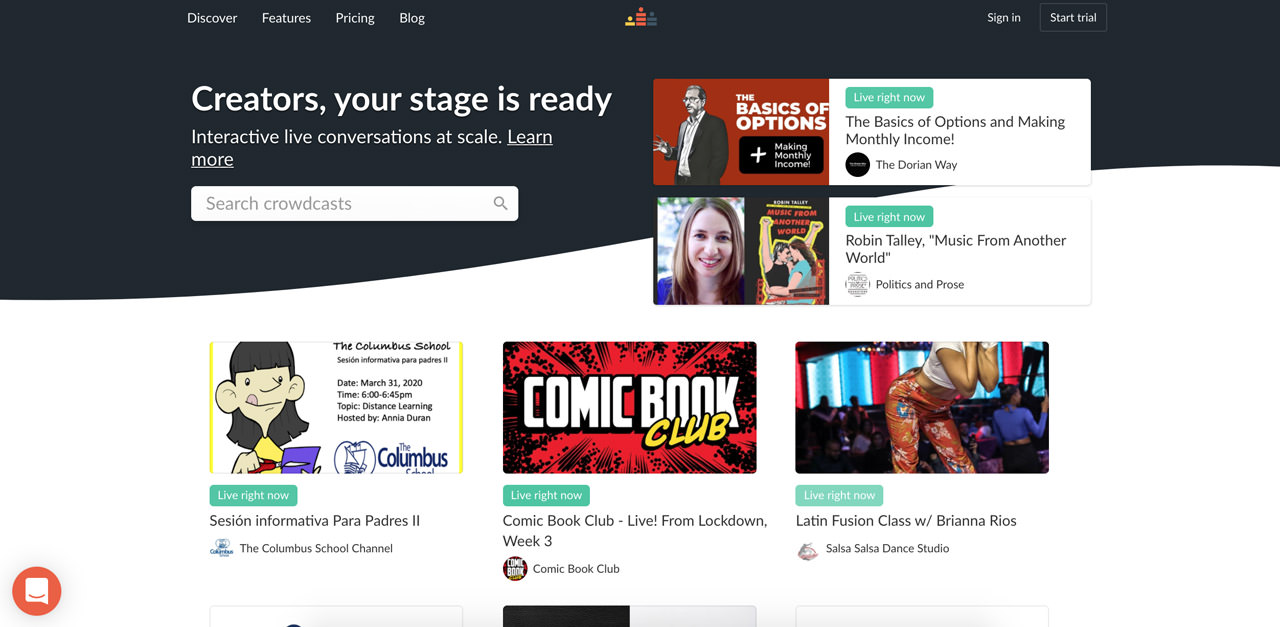Open the Blog link in the header
The height and width of the screenshot is (627, 1280).
coord(412,18)
